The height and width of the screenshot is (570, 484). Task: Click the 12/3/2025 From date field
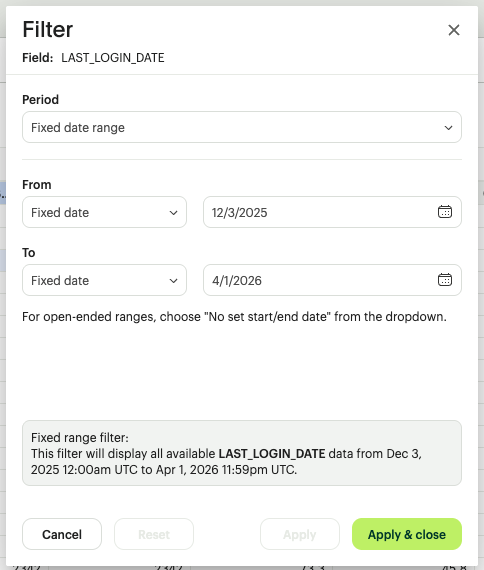tap(332, 212)
